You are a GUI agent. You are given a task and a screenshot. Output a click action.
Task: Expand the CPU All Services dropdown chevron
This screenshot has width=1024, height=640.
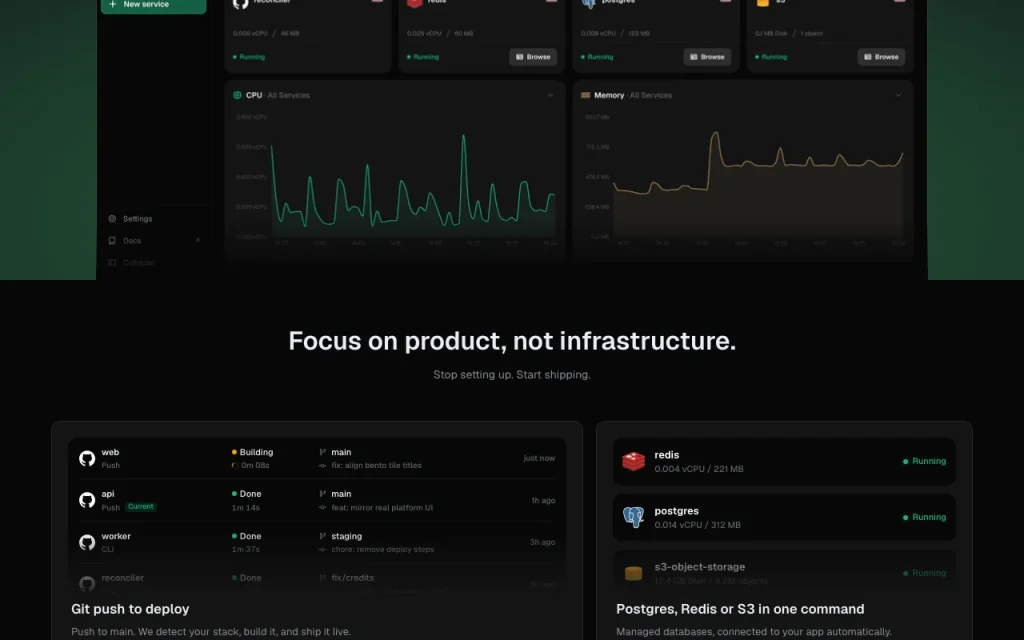(551, 95)
